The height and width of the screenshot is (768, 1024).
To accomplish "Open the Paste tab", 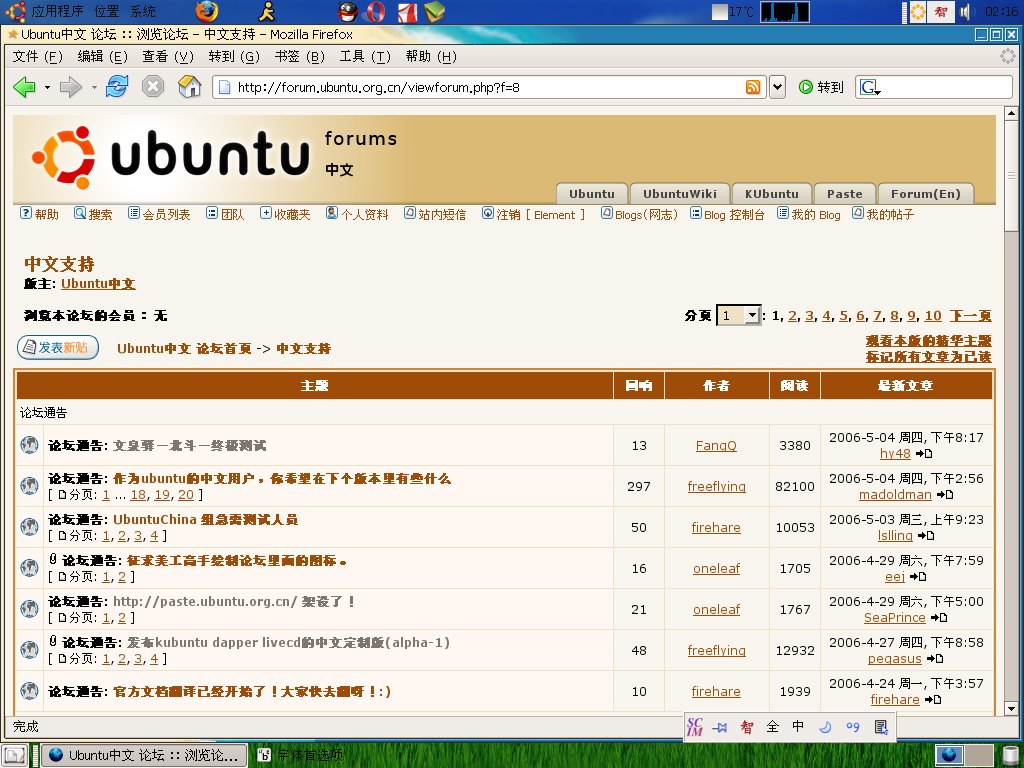I will (x=844, y=194).
